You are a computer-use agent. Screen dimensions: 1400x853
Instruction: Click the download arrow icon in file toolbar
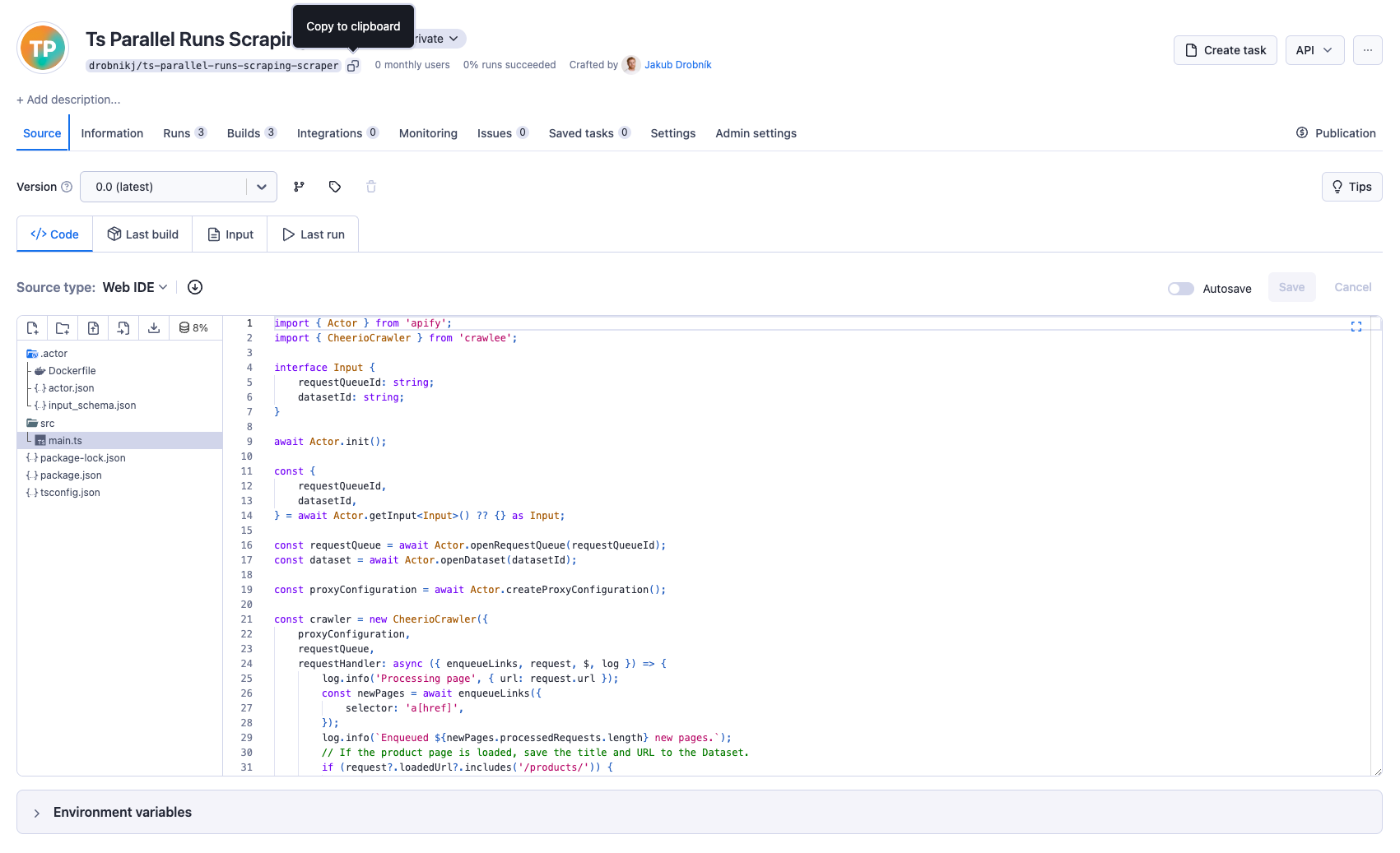pyautogui.click(x=154, y=327)
